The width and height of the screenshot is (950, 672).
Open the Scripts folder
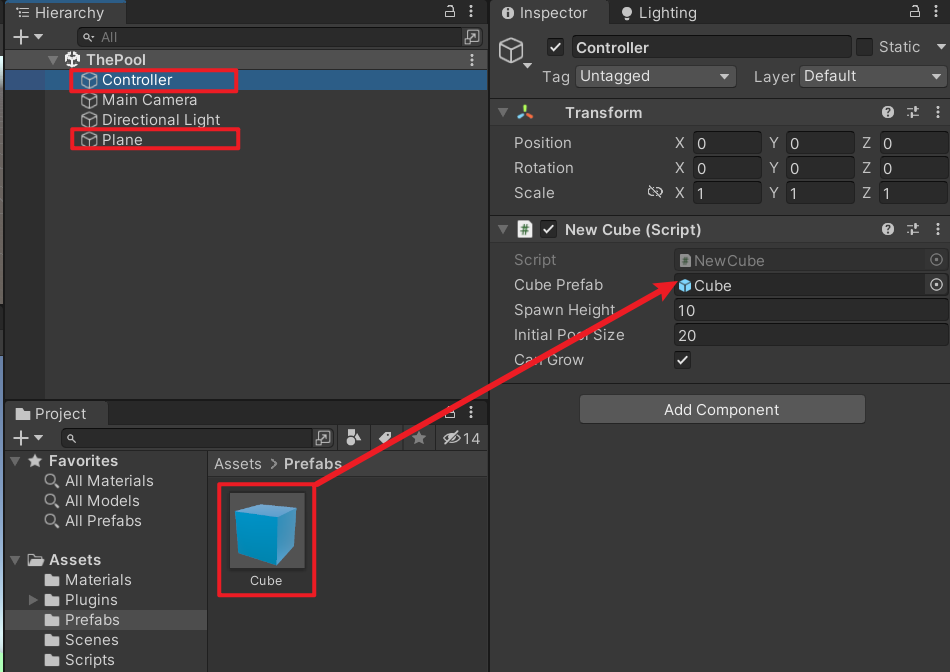tap(89, 659)
